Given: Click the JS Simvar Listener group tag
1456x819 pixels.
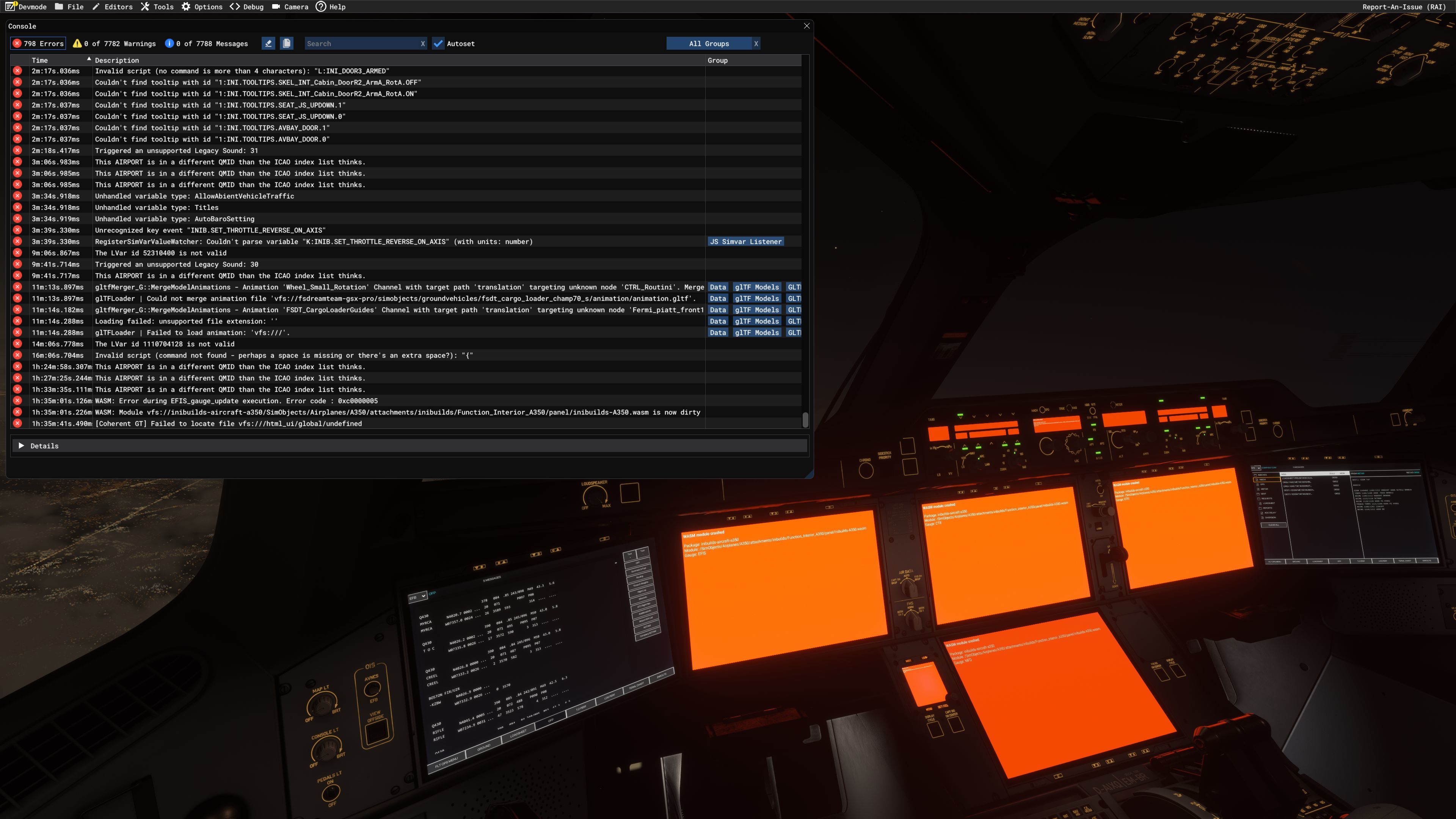Looking at the screenshot, I should point(745,242).
